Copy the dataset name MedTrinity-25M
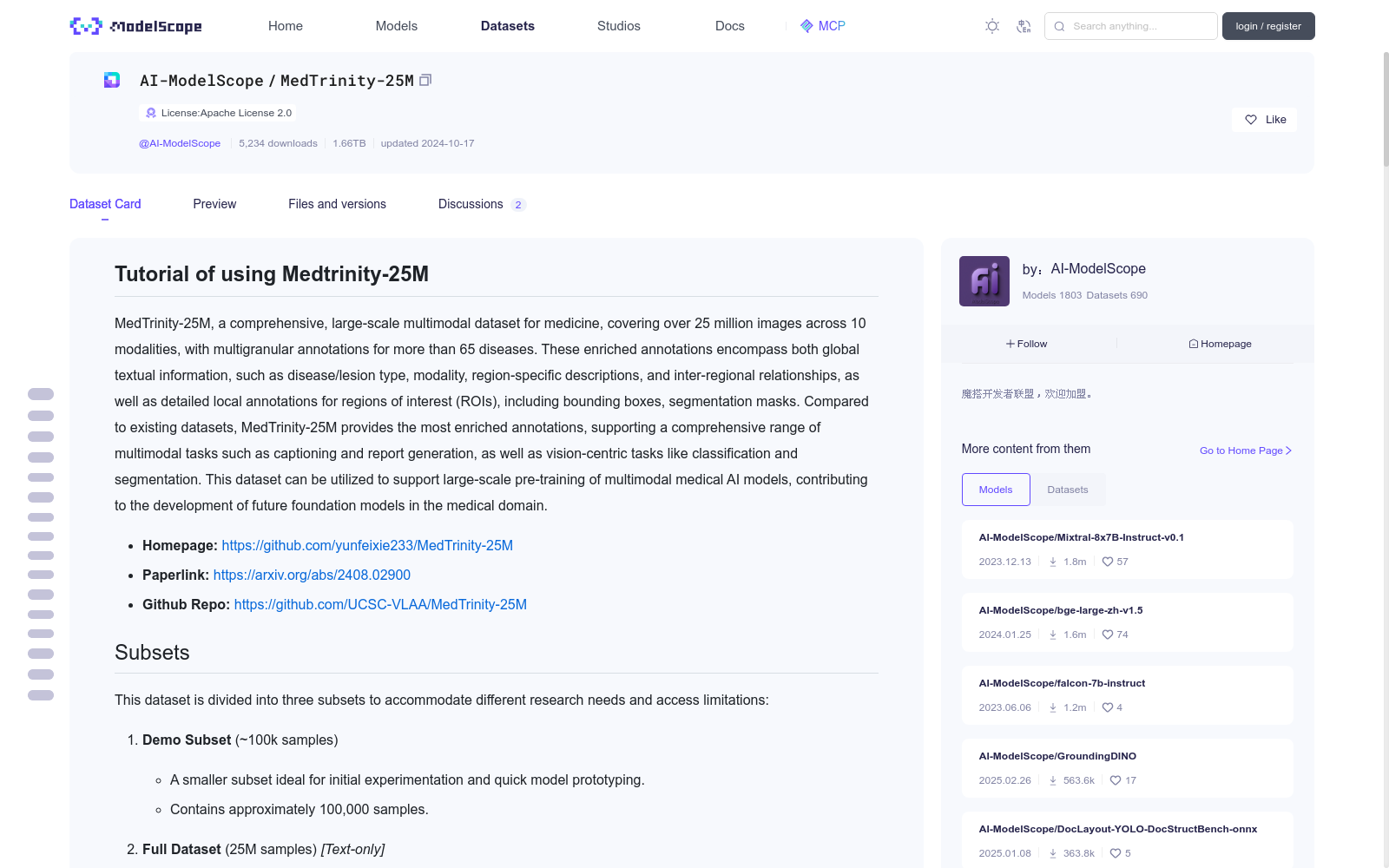Image resolution: width=1389 pixels, height=868 pixels. [x=425, y=80]
